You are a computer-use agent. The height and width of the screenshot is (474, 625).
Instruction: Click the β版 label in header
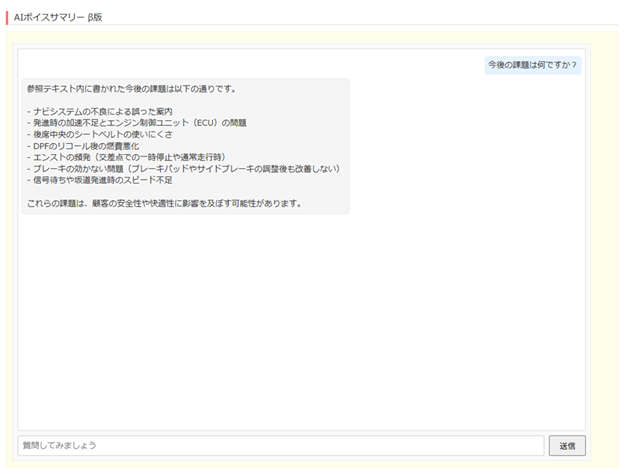pyautogui.click(x=95, y=17)
